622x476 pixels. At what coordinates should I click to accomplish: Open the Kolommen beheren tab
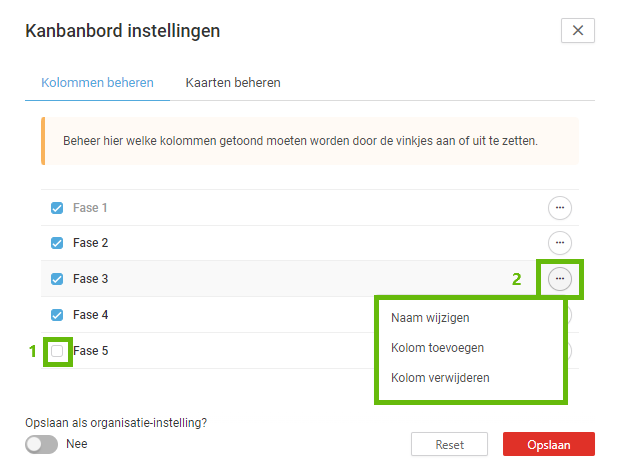(97, 82)
